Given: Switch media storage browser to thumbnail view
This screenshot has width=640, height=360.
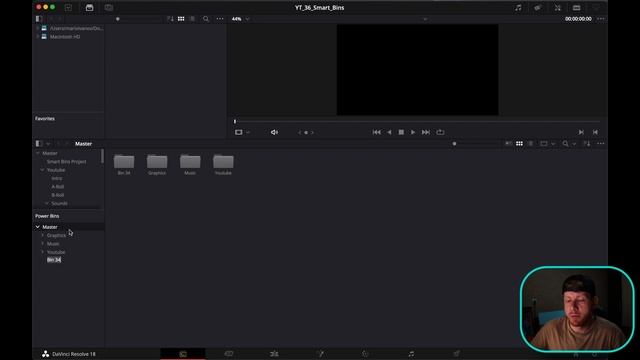Looking at the screenshot, I should pos(181,19).
